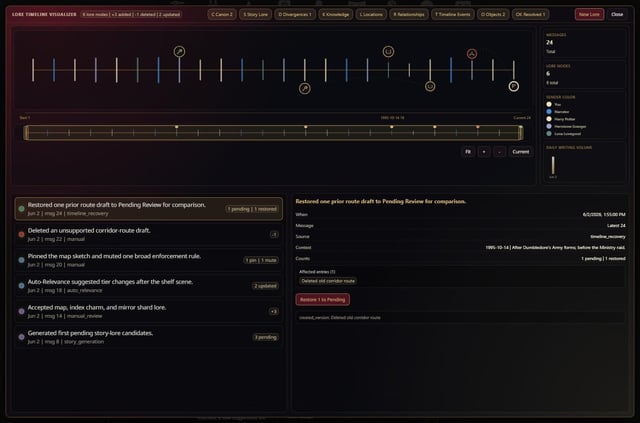Select the white highlighted marker at timeline end
Viewport: 640px width, 423px height.
(x=514, y=86)
